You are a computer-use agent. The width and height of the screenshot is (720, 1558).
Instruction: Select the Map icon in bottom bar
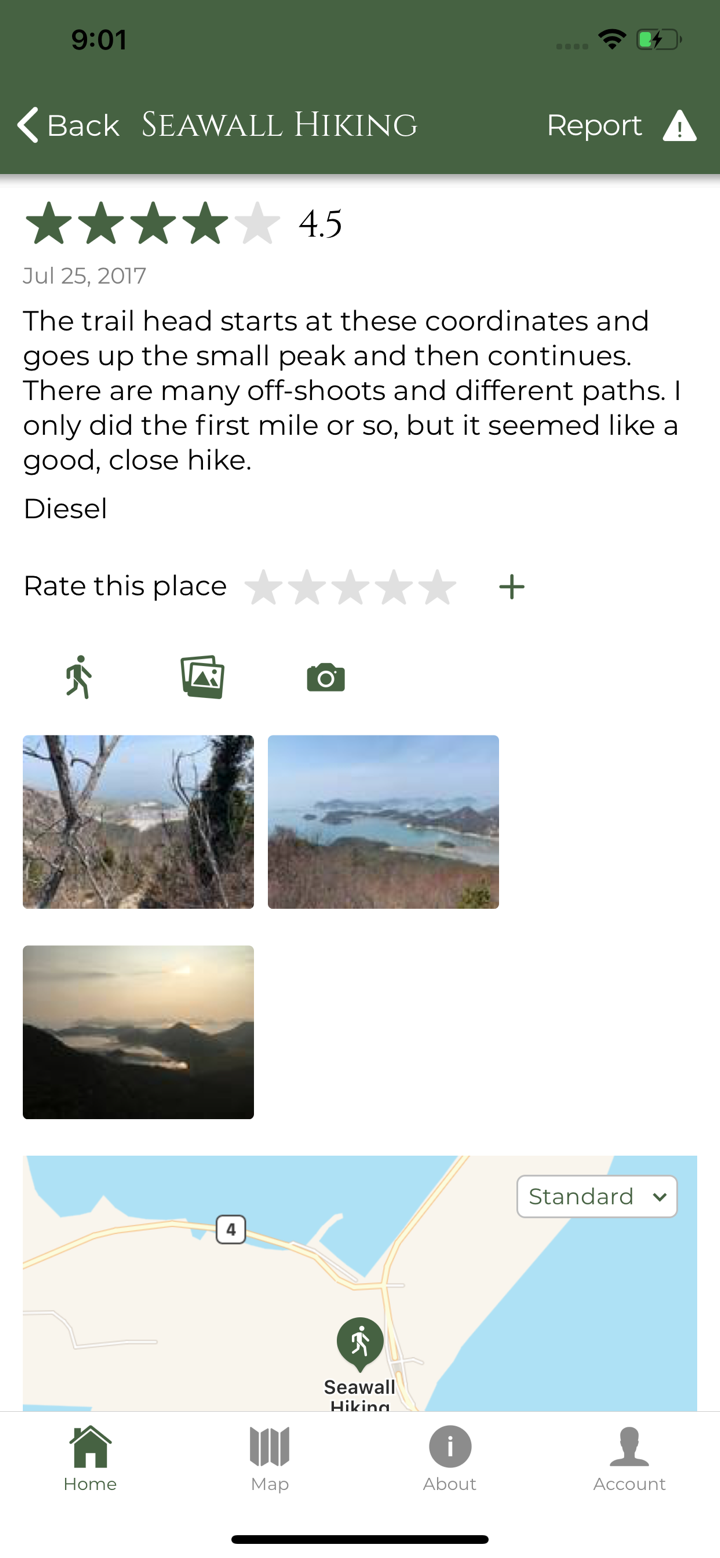[269, 1445]
